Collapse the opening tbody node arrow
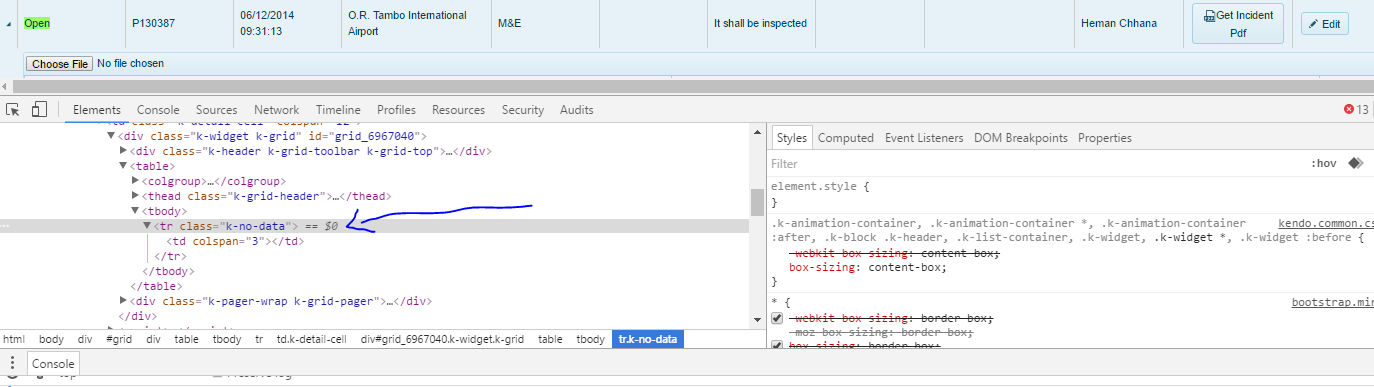 click(136, 211)
